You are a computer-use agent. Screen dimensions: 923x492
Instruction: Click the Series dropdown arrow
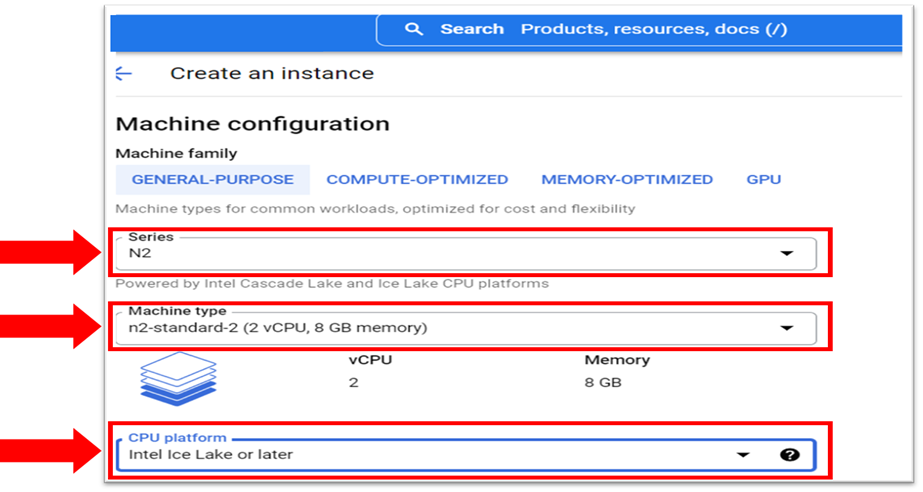[x=787, y=254]
